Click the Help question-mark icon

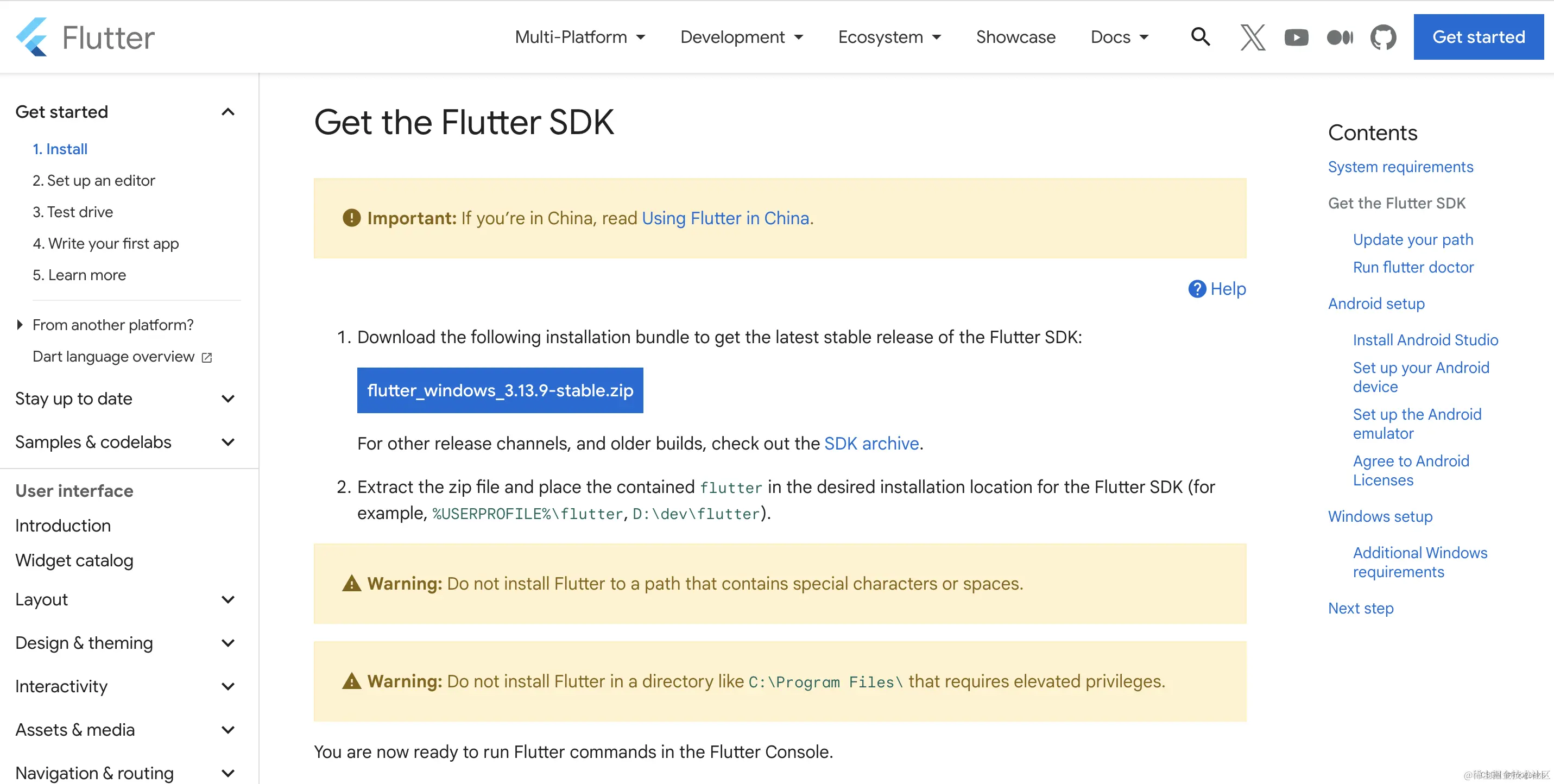(x=1197, y=289)
